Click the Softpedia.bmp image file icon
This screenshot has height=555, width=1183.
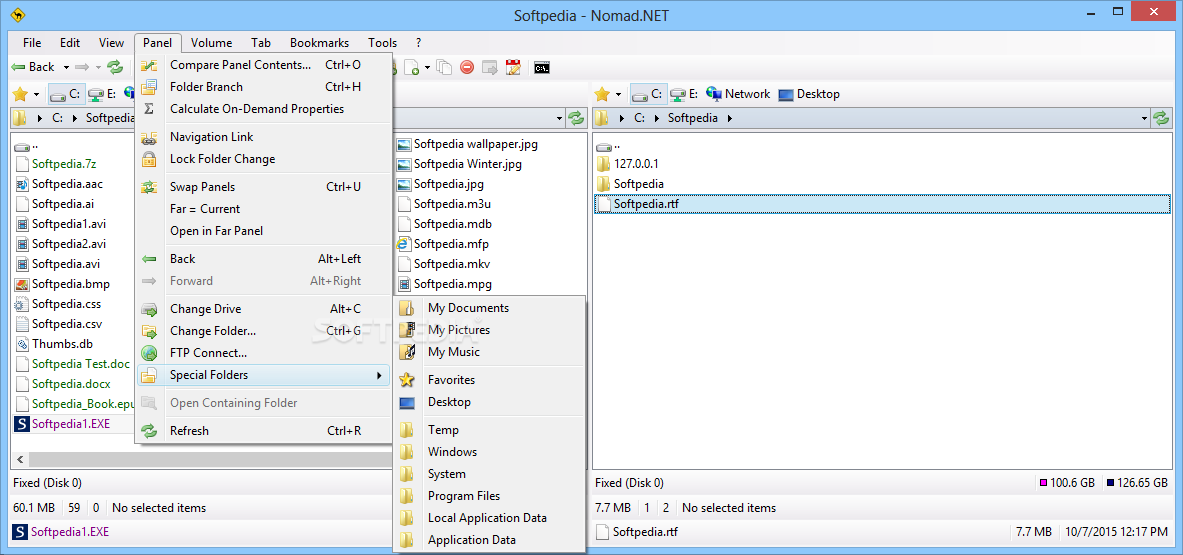[22, 285]
